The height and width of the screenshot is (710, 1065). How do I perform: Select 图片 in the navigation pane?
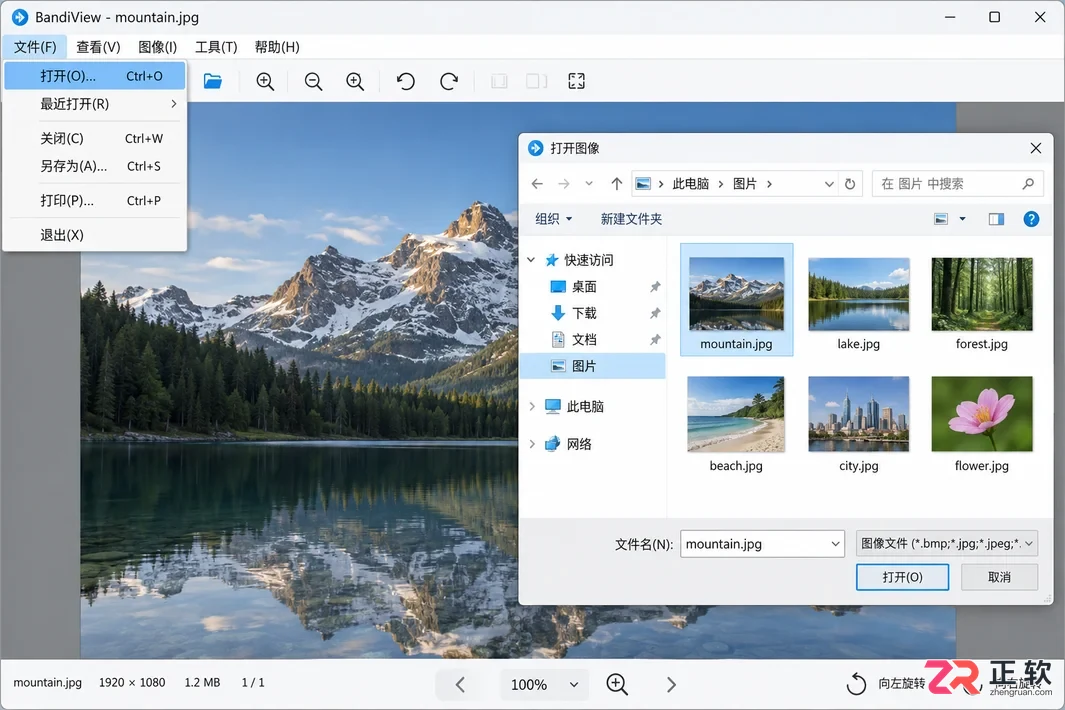(592, 366)
